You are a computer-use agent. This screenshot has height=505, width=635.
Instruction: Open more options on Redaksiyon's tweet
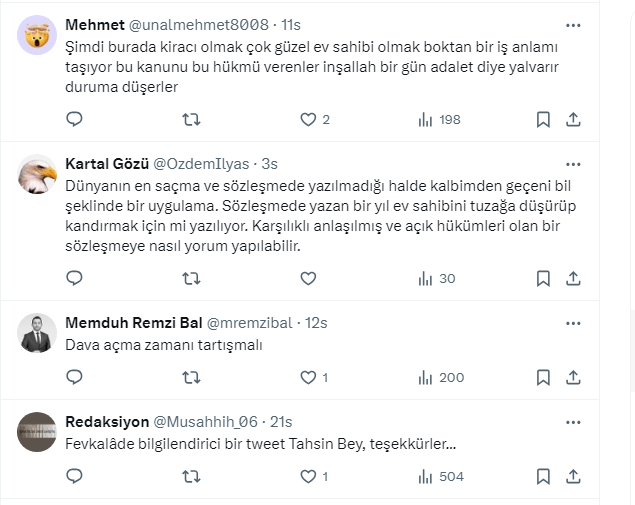point(573,422)
